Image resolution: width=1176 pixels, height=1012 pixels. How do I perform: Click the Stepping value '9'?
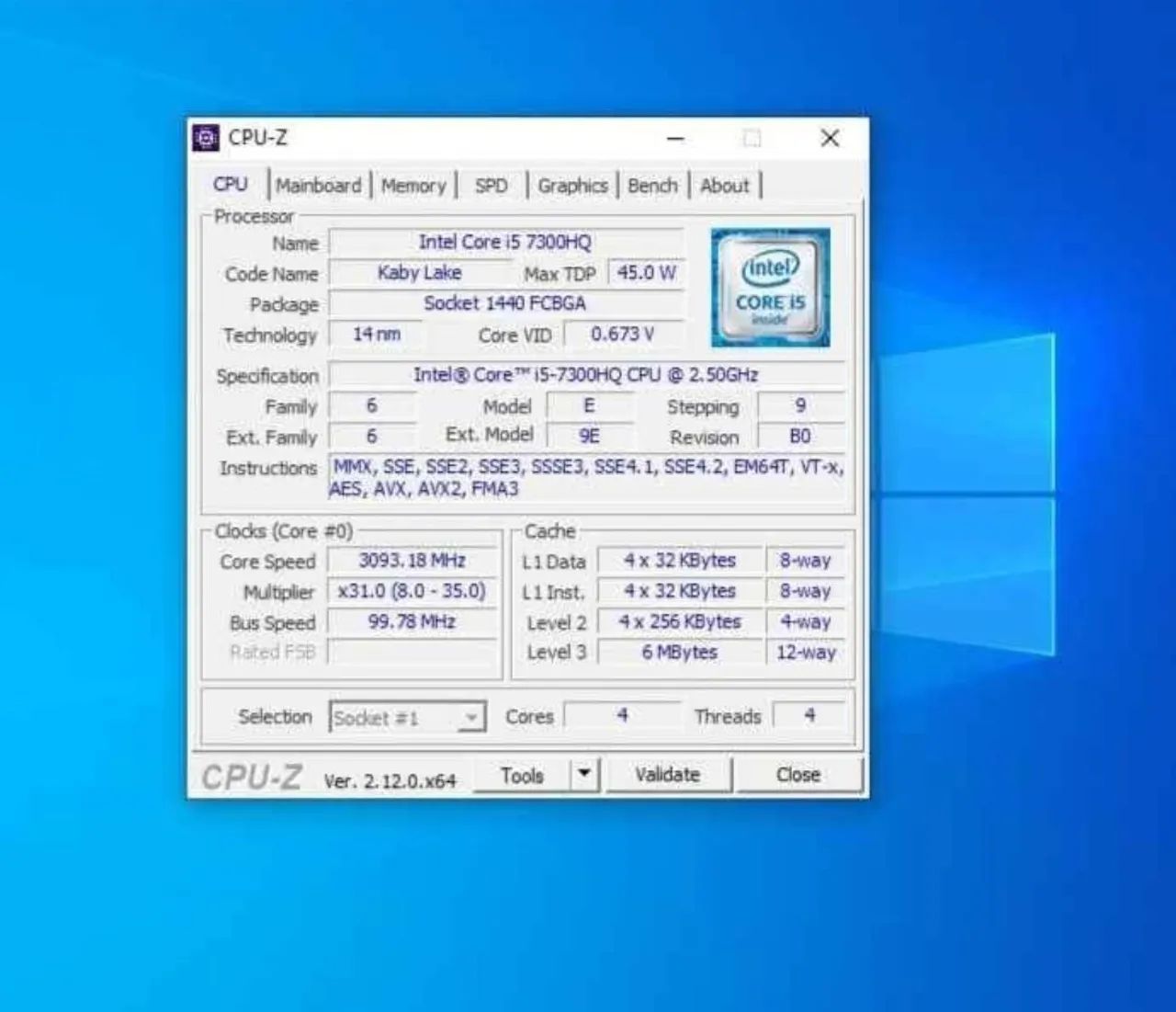point(800,405)
